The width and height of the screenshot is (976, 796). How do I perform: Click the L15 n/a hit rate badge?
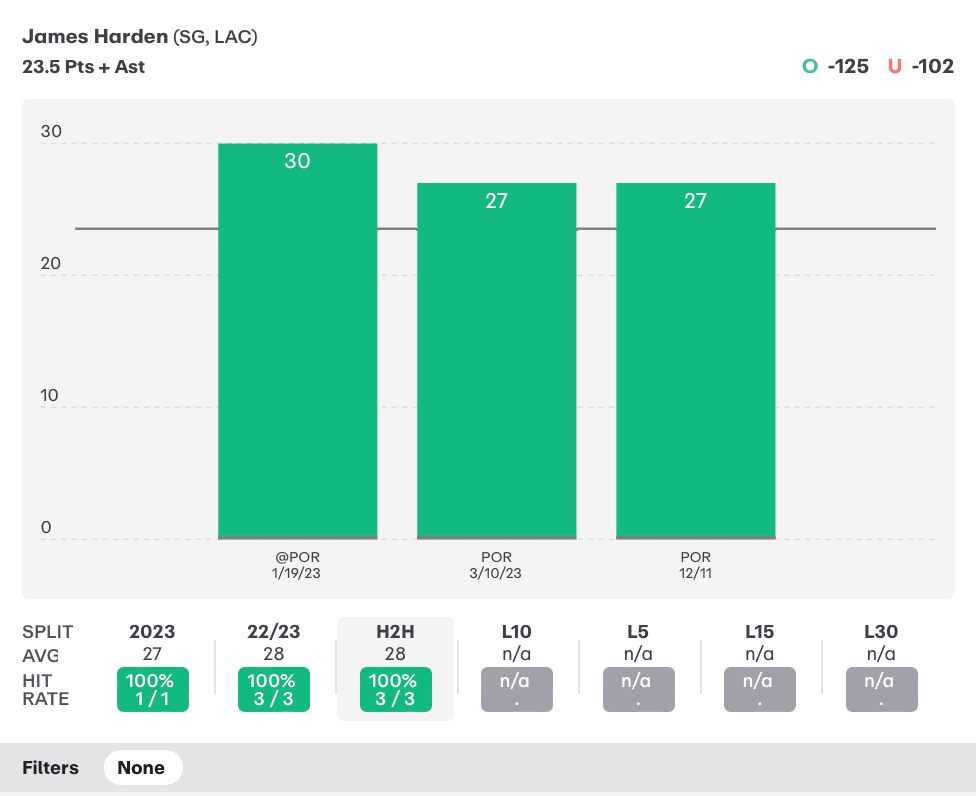coord(759,690)
